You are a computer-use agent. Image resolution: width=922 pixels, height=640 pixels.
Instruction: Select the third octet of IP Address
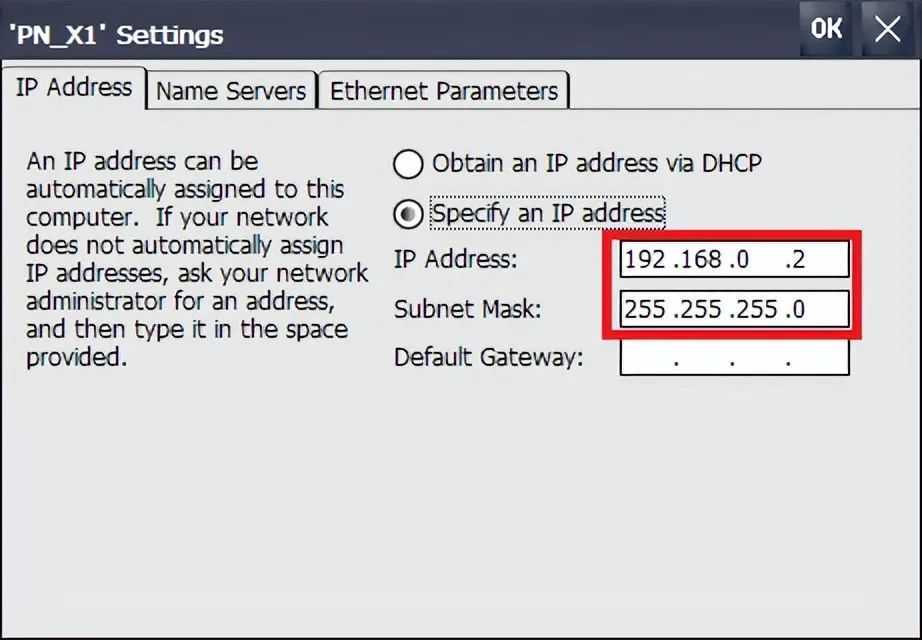[740, 260]
